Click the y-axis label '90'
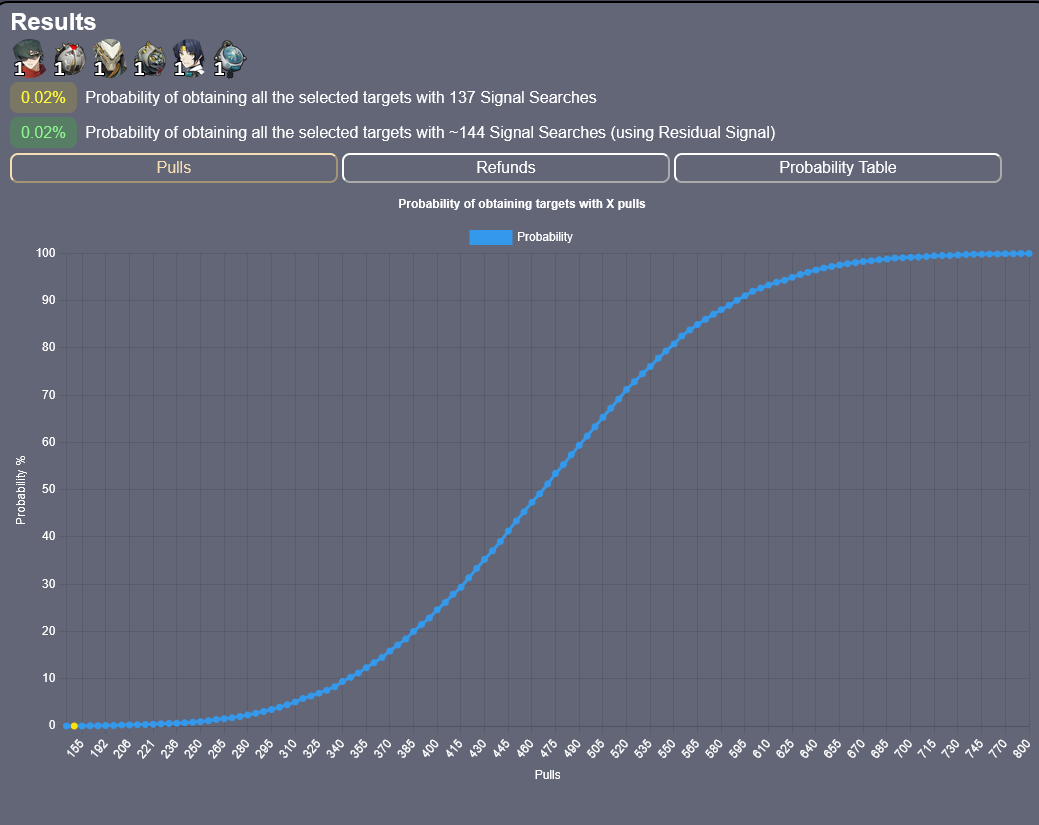The image size is (1039, 825). tap(48, 300)
